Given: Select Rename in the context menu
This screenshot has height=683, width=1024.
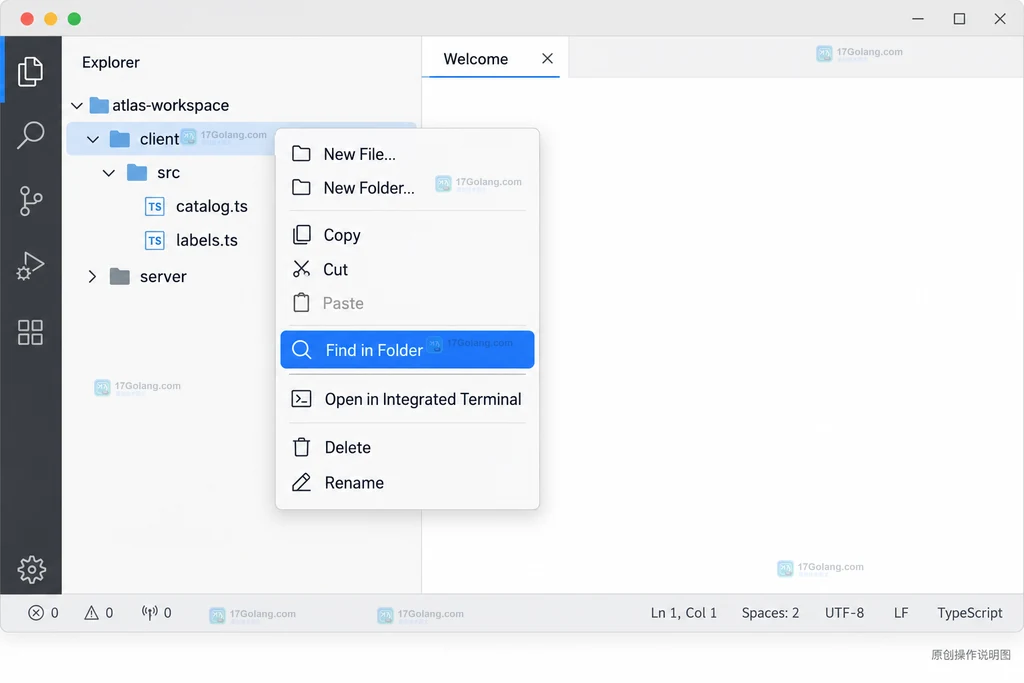Looking at the screenshot, I should click(408, 483).
